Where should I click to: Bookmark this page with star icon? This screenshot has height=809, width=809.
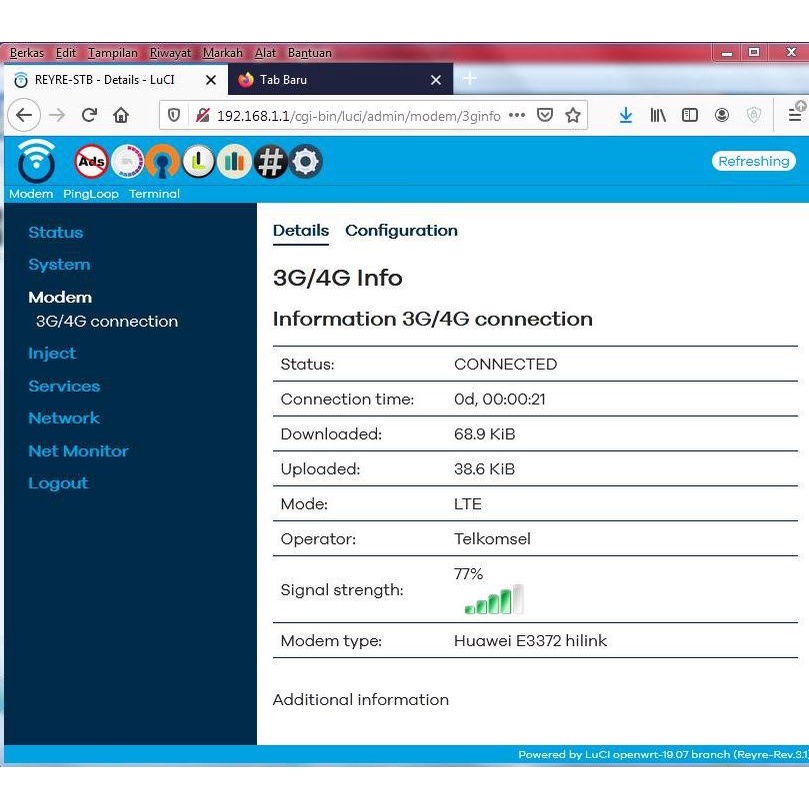click(x=573, y=115)
